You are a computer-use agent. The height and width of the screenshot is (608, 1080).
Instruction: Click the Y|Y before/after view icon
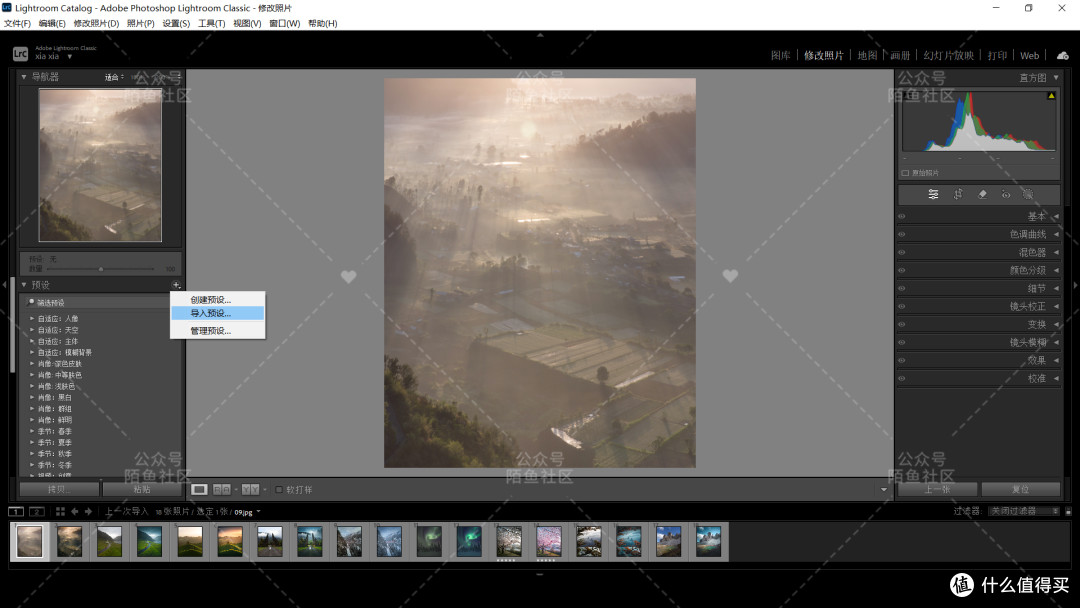251,490
